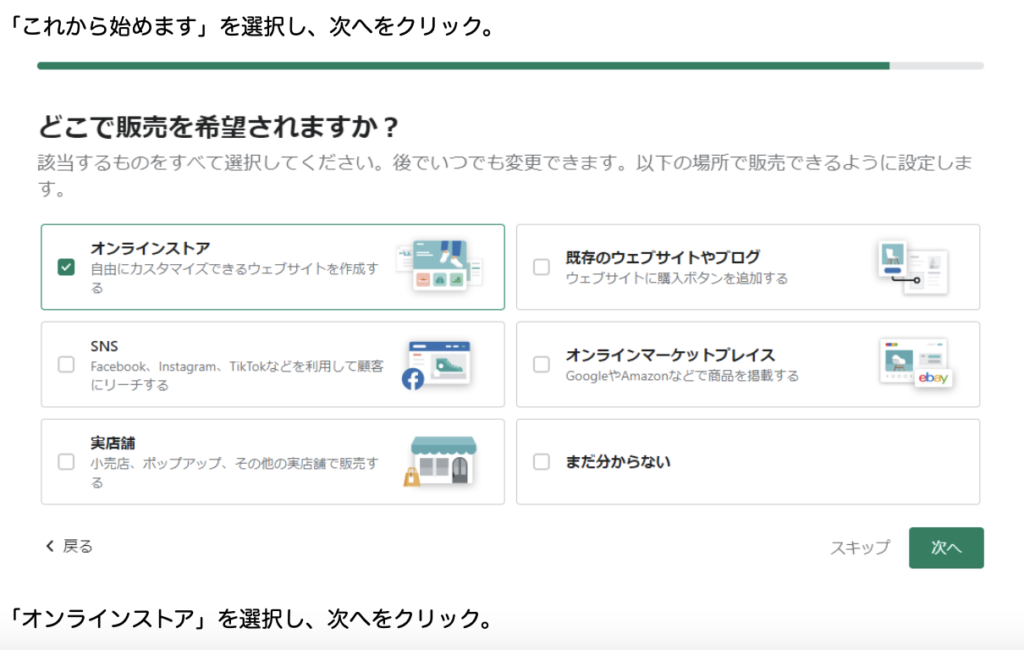Tick the 既存のウェブサイトやブログ checkbox
This screenshot has width=1024, height=650.
point(541,267)
